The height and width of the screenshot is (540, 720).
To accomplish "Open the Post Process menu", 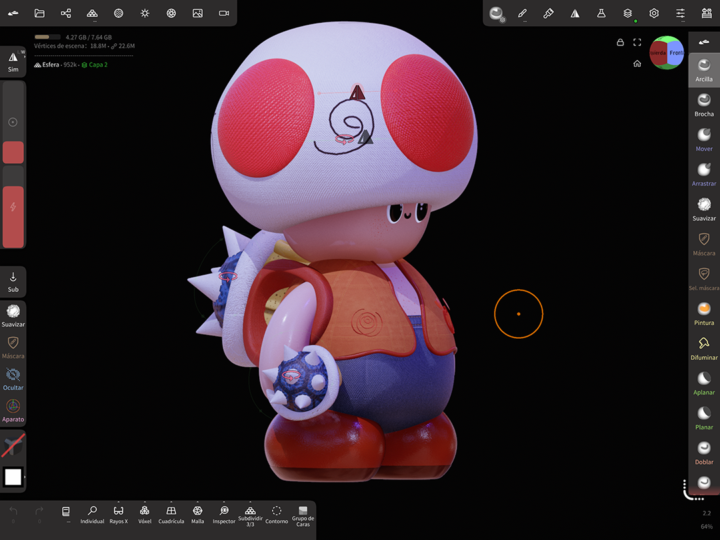I will [x=171, y=13].
